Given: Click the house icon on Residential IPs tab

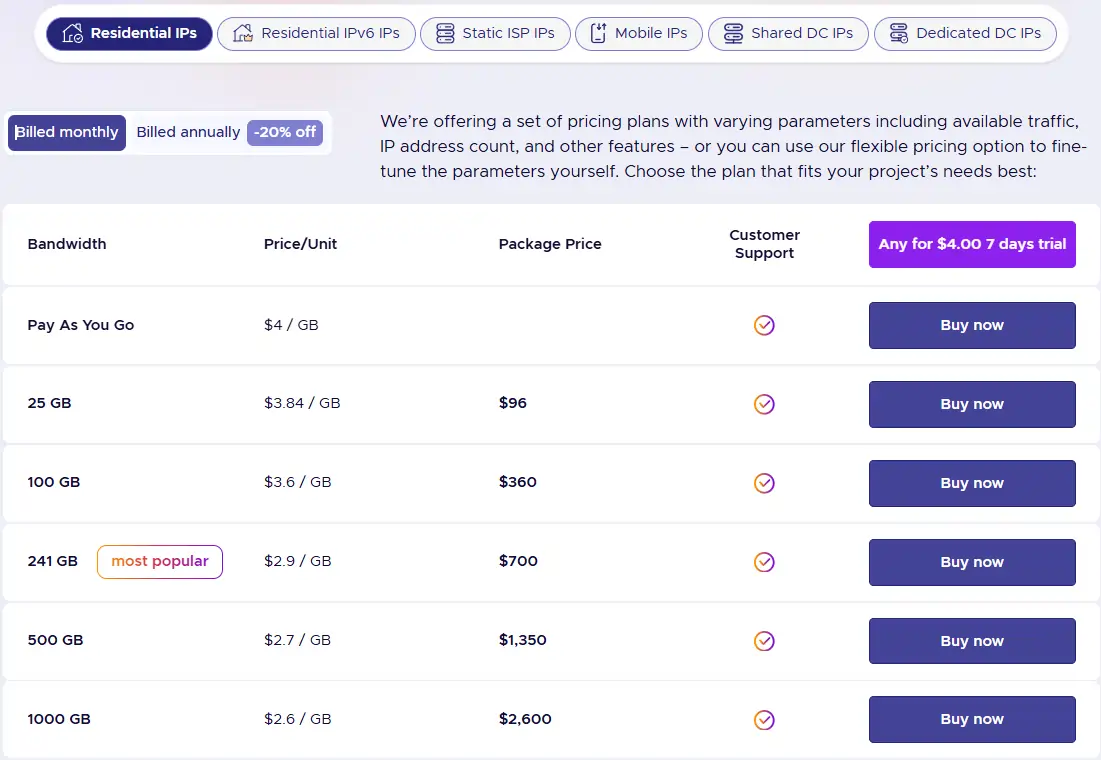Looking at the screenshot, I should (x=74, y=33).
